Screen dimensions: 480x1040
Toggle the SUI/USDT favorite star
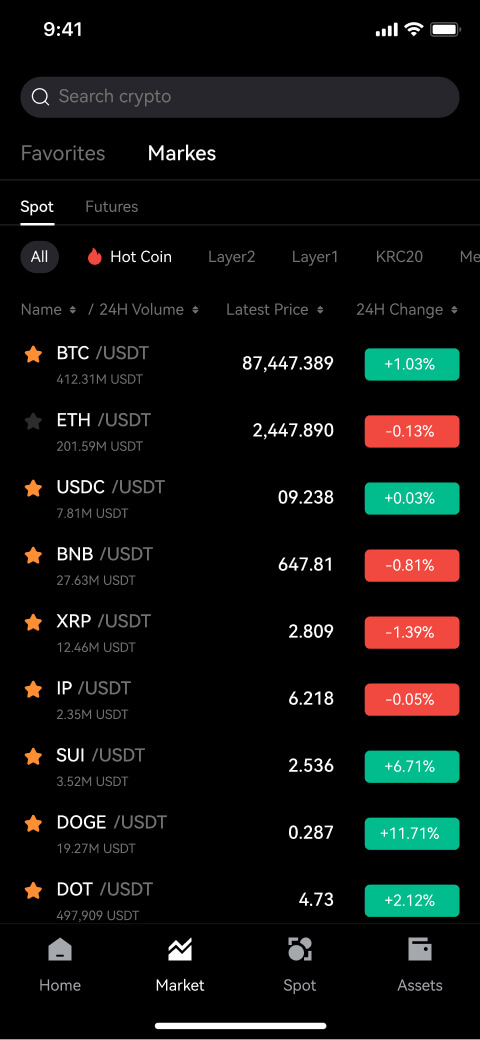click(33, 757)
